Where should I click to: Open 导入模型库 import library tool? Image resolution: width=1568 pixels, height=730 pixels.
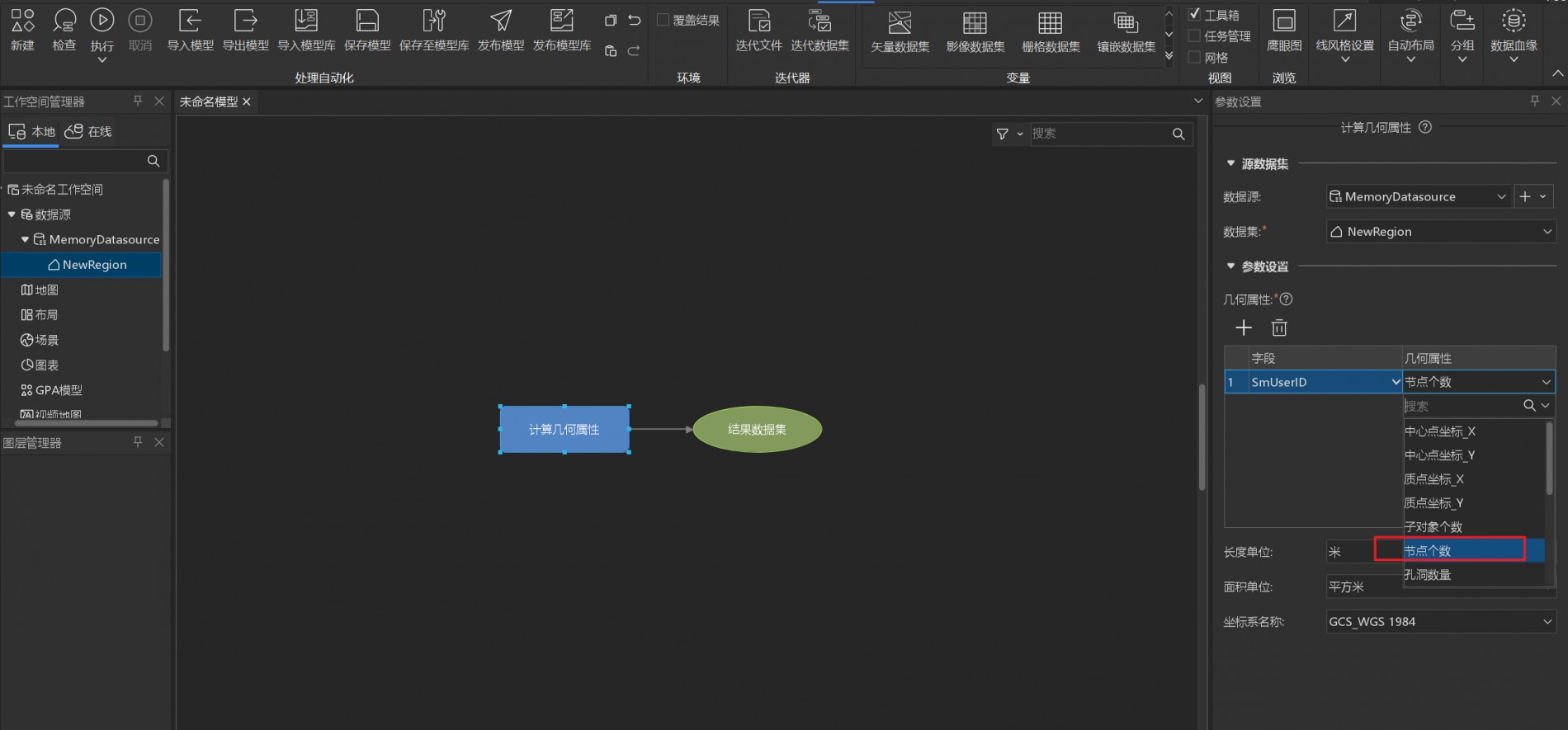click(x=306, y=30)
